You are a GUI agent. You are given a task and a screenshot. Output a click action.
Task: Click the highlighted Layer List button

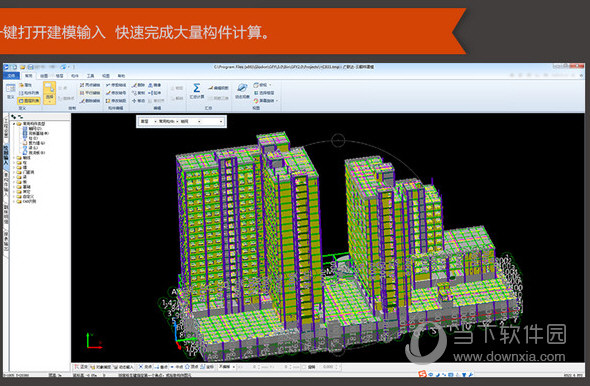29,101
